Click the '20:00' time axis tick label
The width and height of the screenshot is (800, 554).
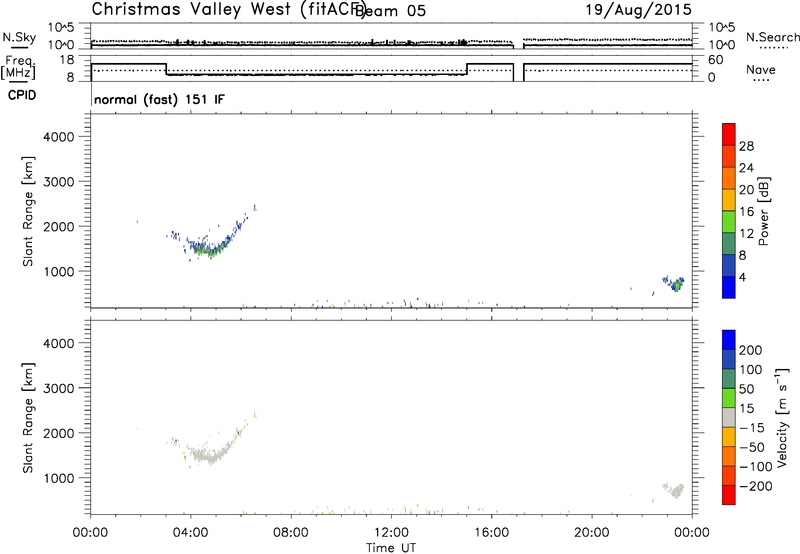592,533
